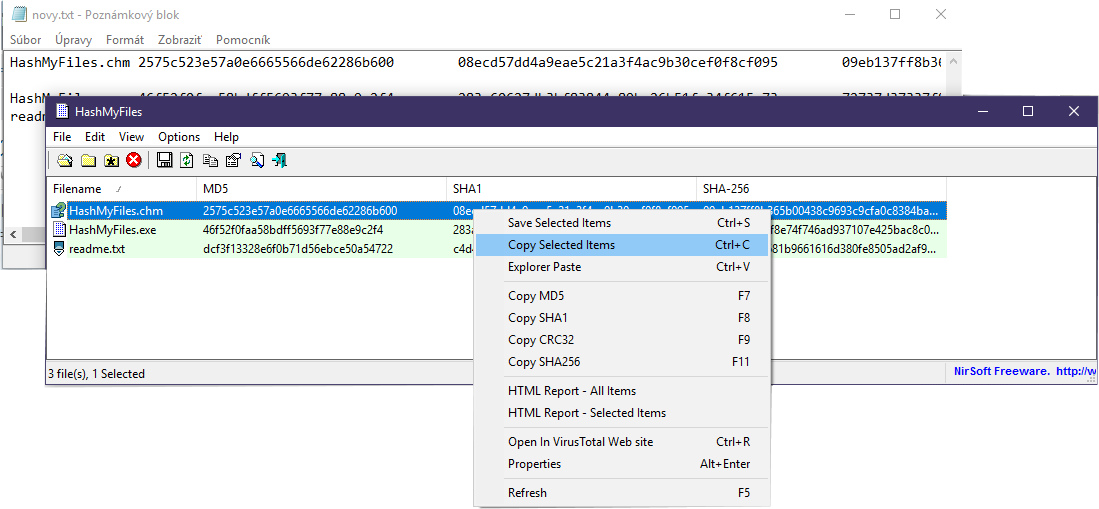Screen dimensions: 1099x509
Task: Choose Open In VirusTotal Web site
Action: click(x=622, y=442)
